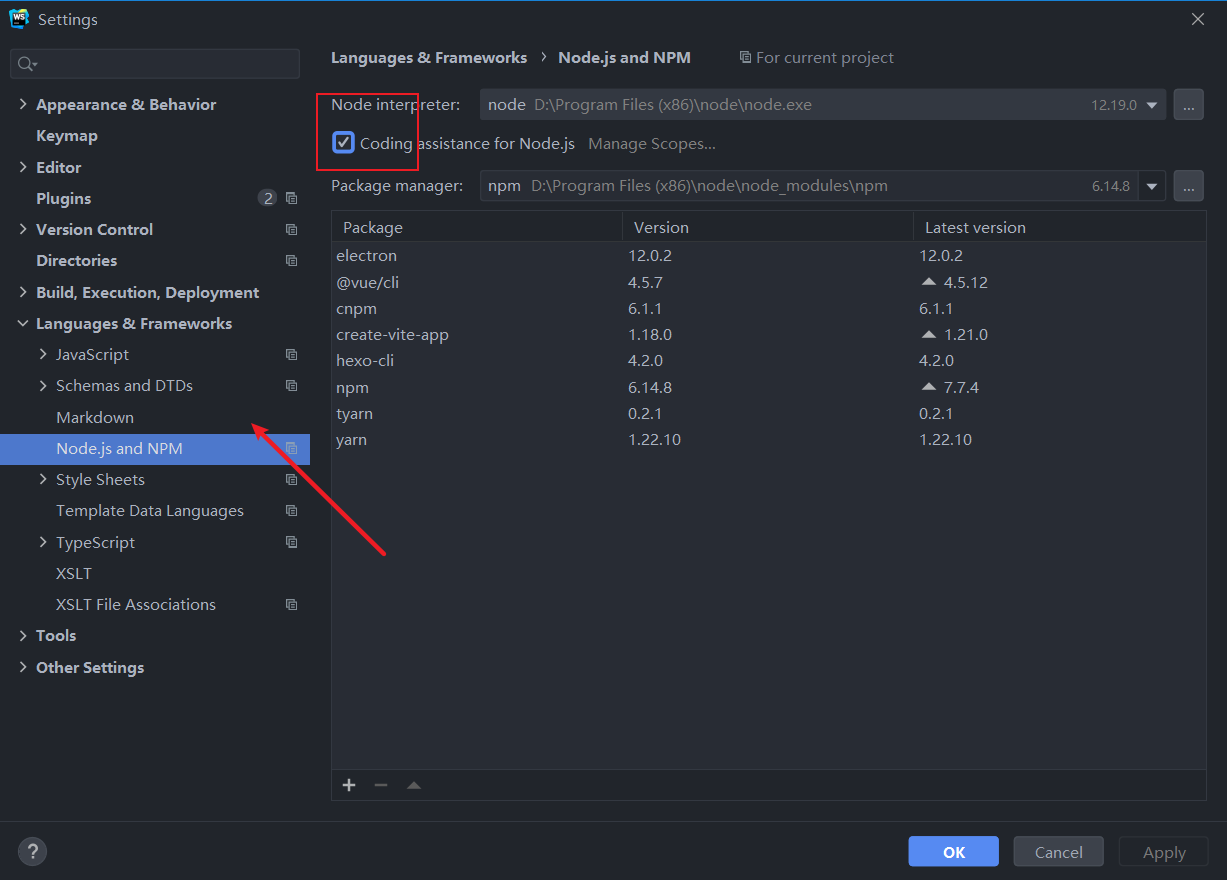
Task: Click project icon beside Directories
Action: tap(291, 260)
